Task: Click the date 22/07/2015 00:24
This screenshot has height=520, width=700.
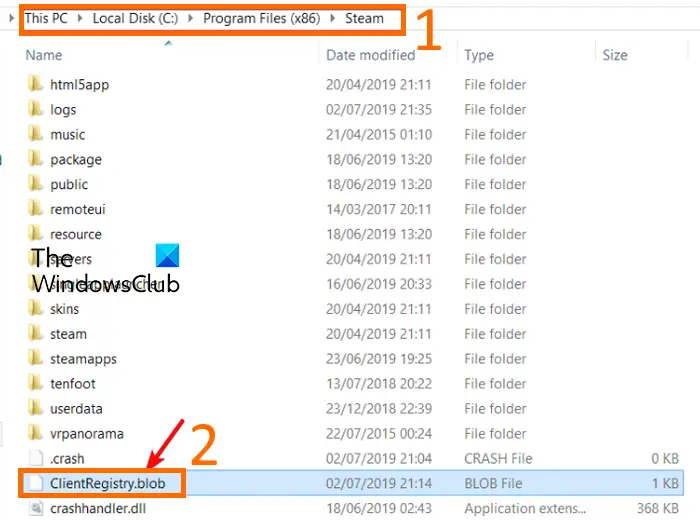Action: (x=379, y=433)
